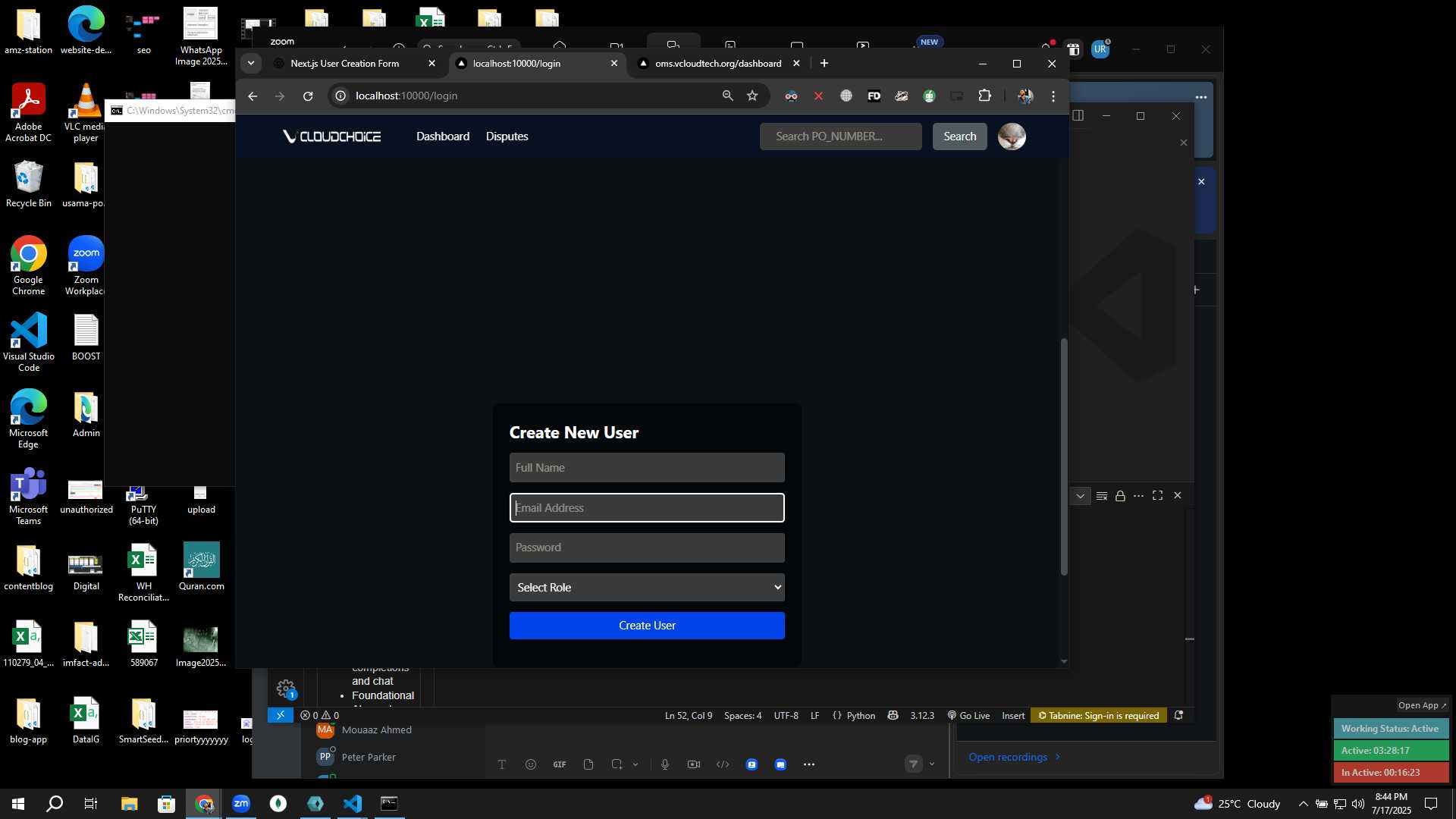Screen dimensions: 1456x819
Task: Record an audio message in Zoom chat
Action: coord(665,764)
